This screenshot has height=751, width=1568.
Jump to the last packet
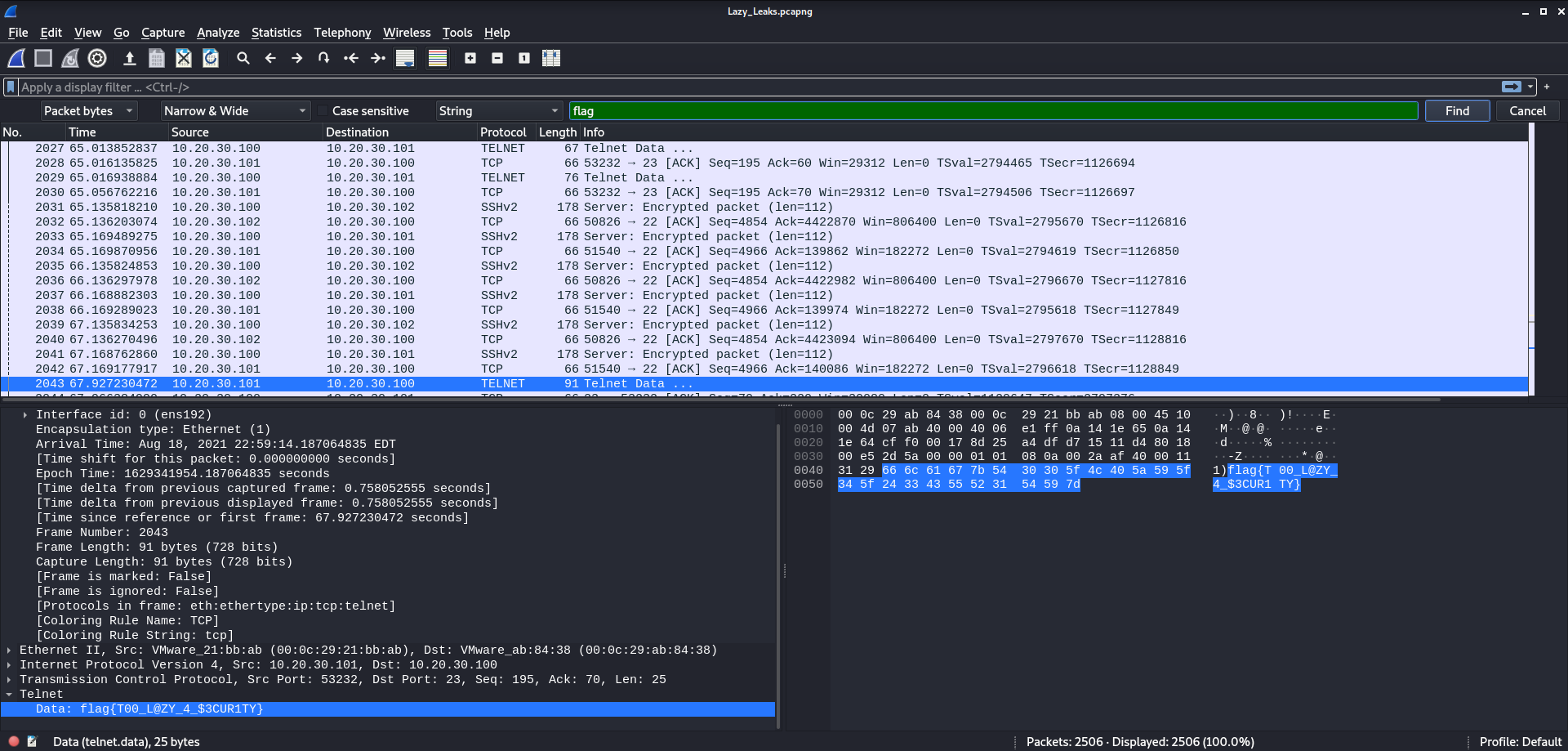coord(378,58)
